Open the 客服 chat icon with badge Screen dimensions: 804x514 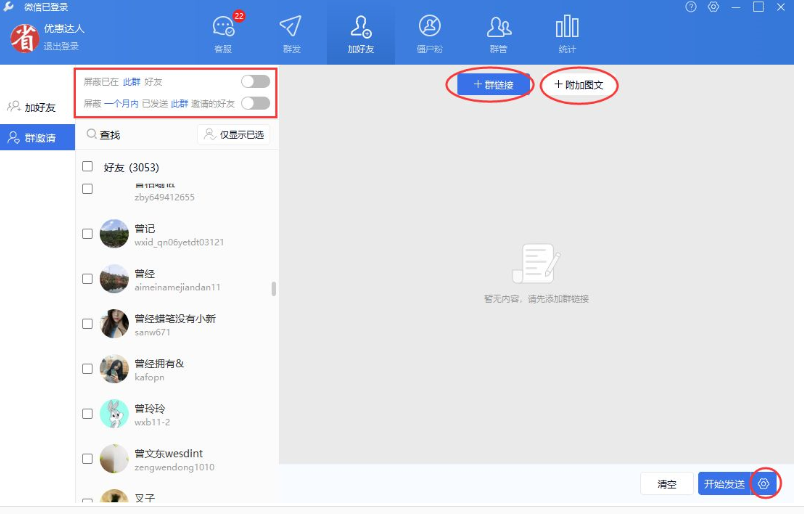coord(224,32)
